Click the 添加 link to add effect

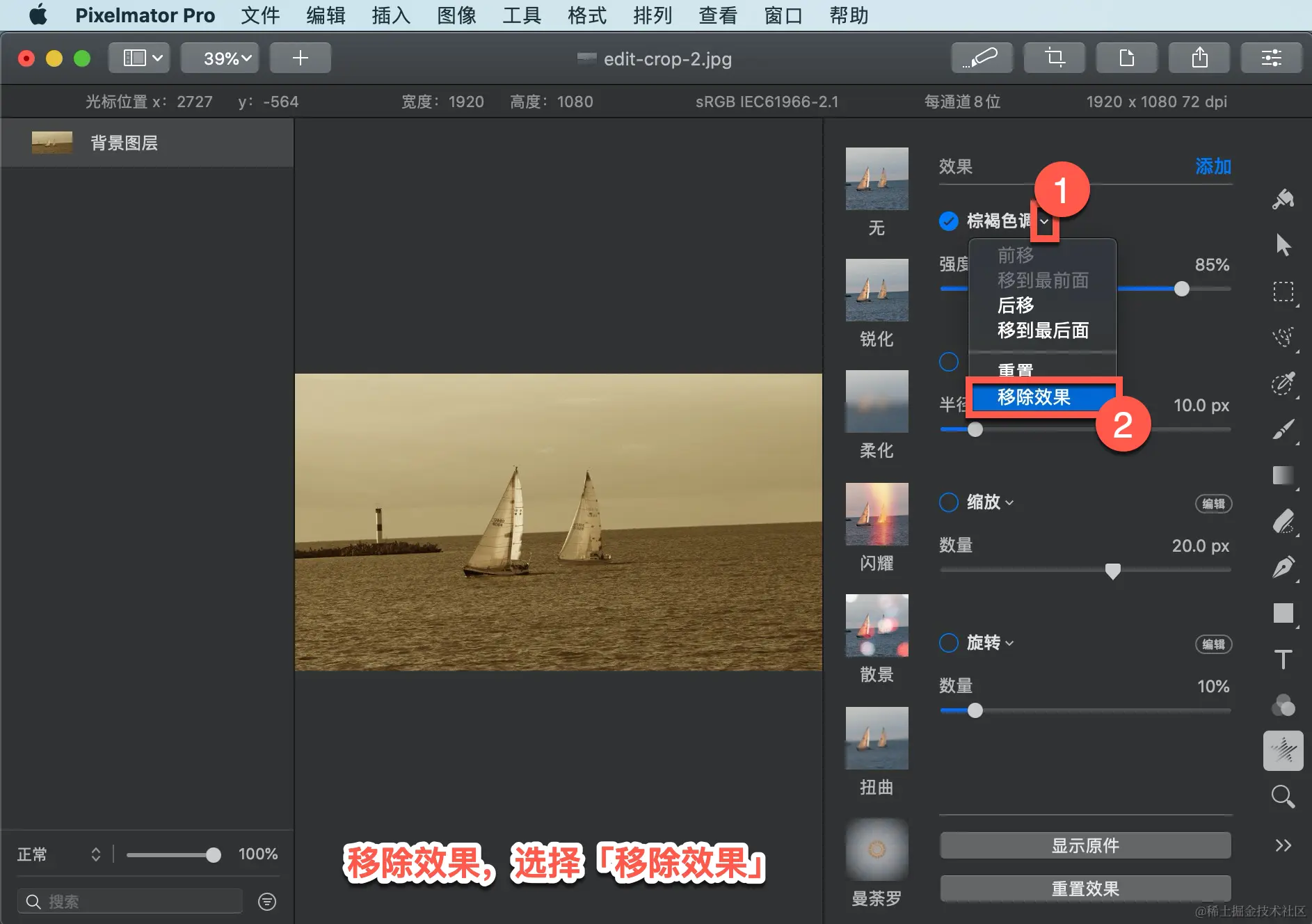pos(1213,166)
